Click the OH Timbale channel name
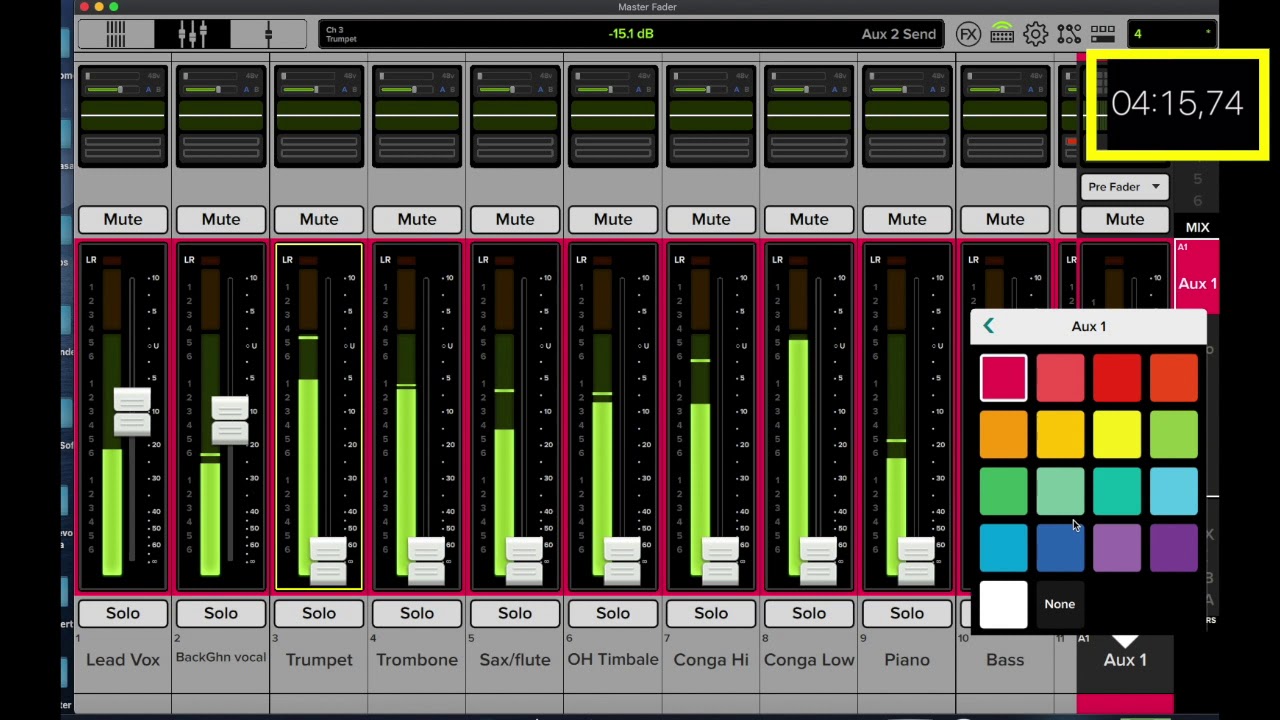Image resolution: width=1280 pixels, height=720 pixels. coord(613,660)
